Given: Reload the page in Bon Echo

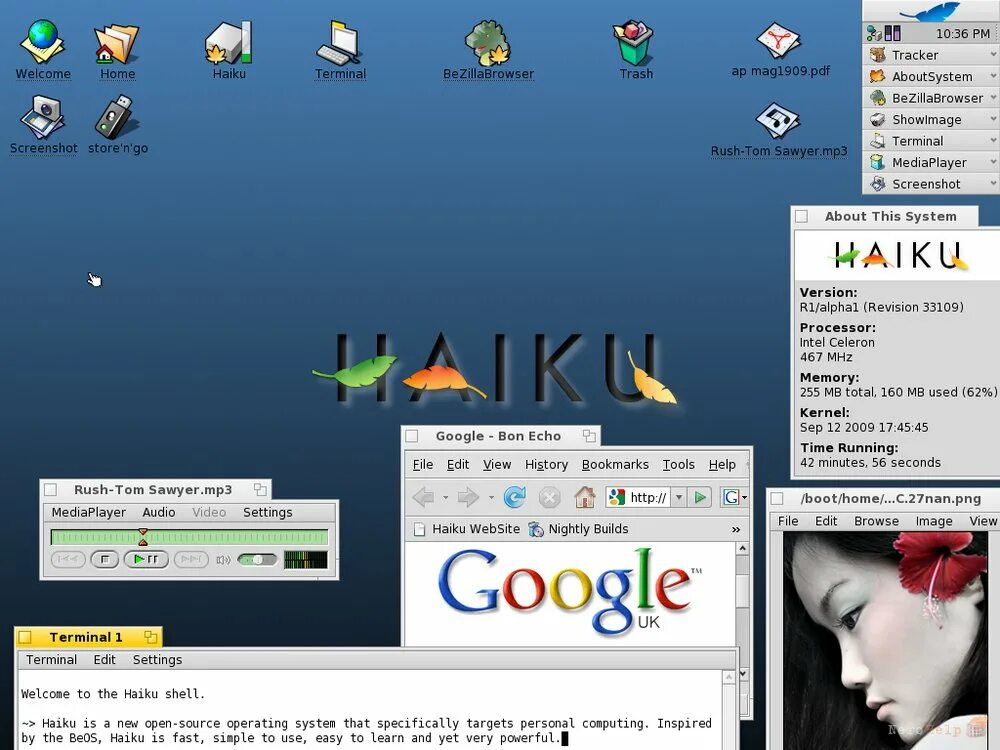Looking at the screenshot, I should 515,497.
